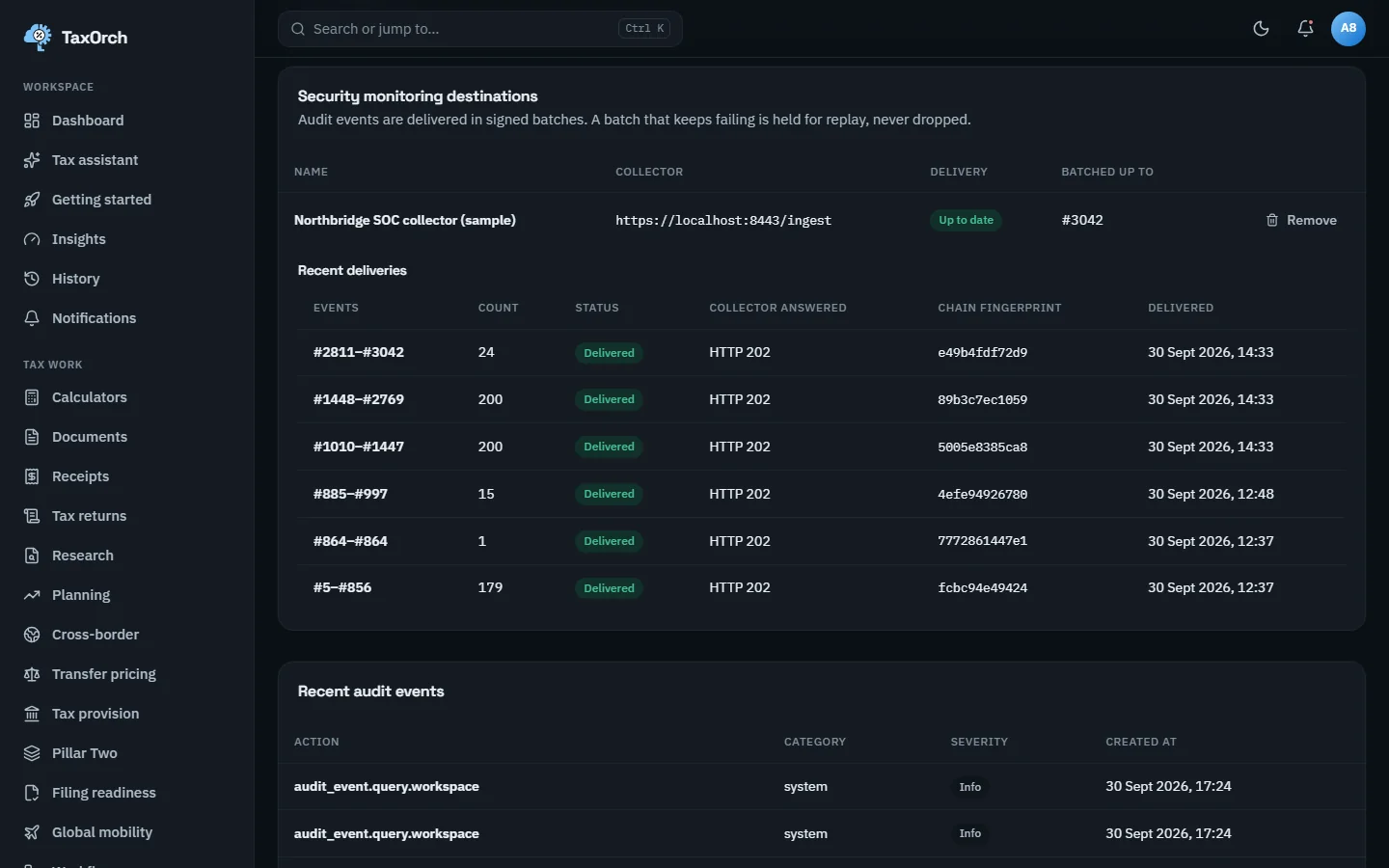Select delivery row #864–#864
The height and width of the screenshot is (868, 1389).
point(821,541)
